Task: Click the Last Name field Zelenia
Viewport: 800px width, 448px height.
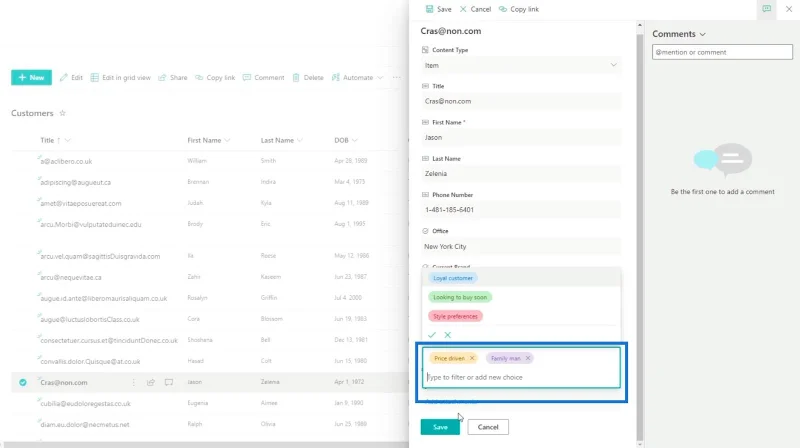Action: point(521,173)
